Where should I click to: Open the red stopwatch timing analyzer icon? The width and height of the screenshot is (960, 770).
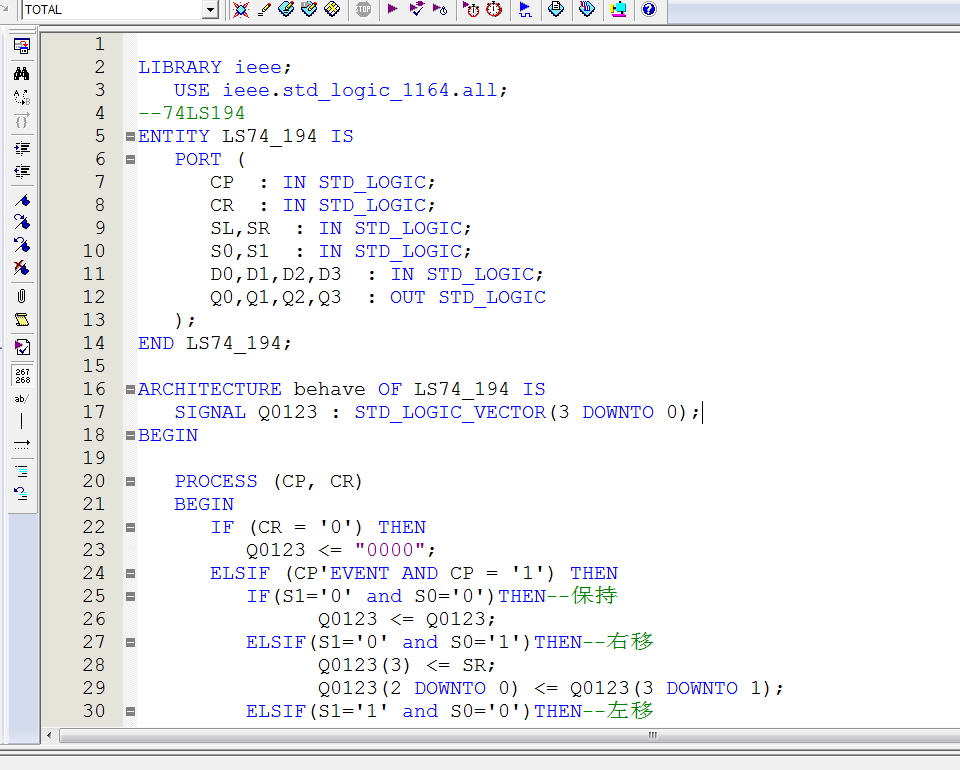(x=494, y=9)
